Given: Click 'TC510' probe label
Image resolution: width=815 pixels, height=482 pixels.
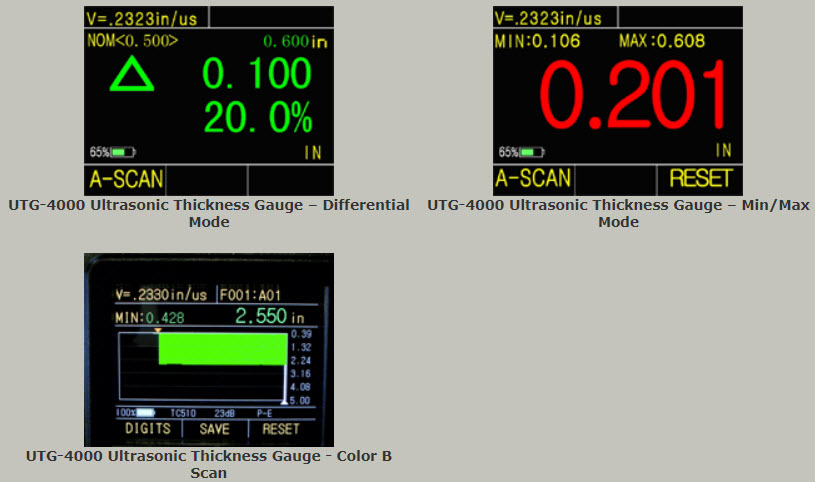Looking at the screenshot, I should [x=183, y=413].
